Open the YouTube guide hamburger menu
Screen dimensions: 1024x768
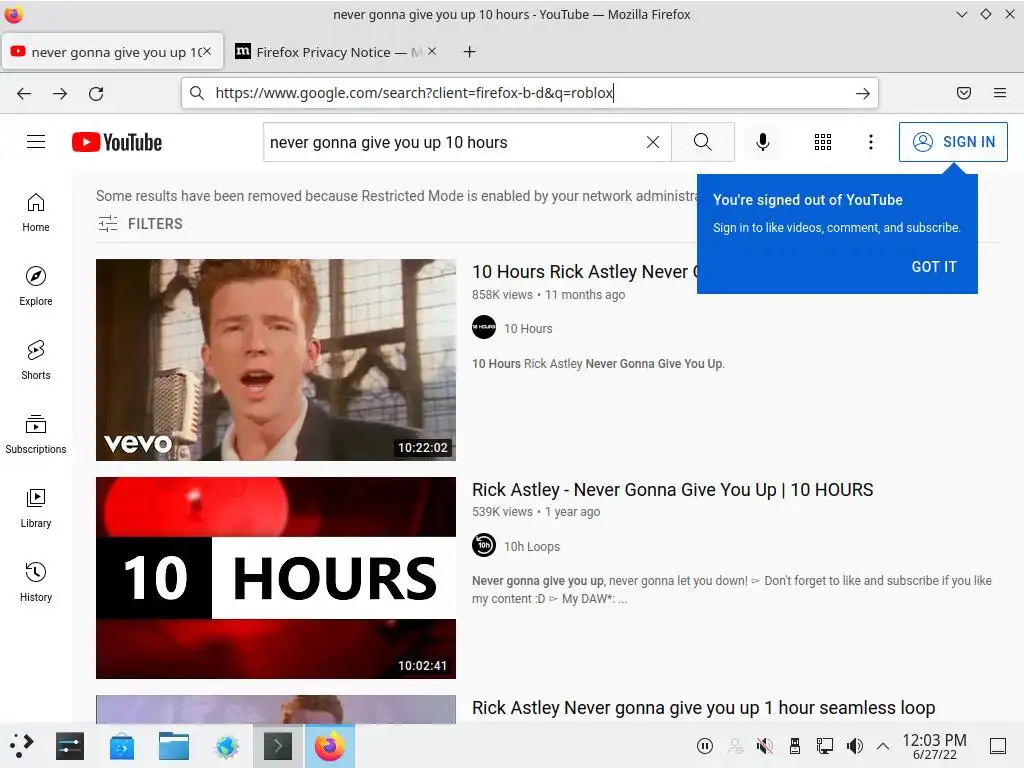coord(36,142)
